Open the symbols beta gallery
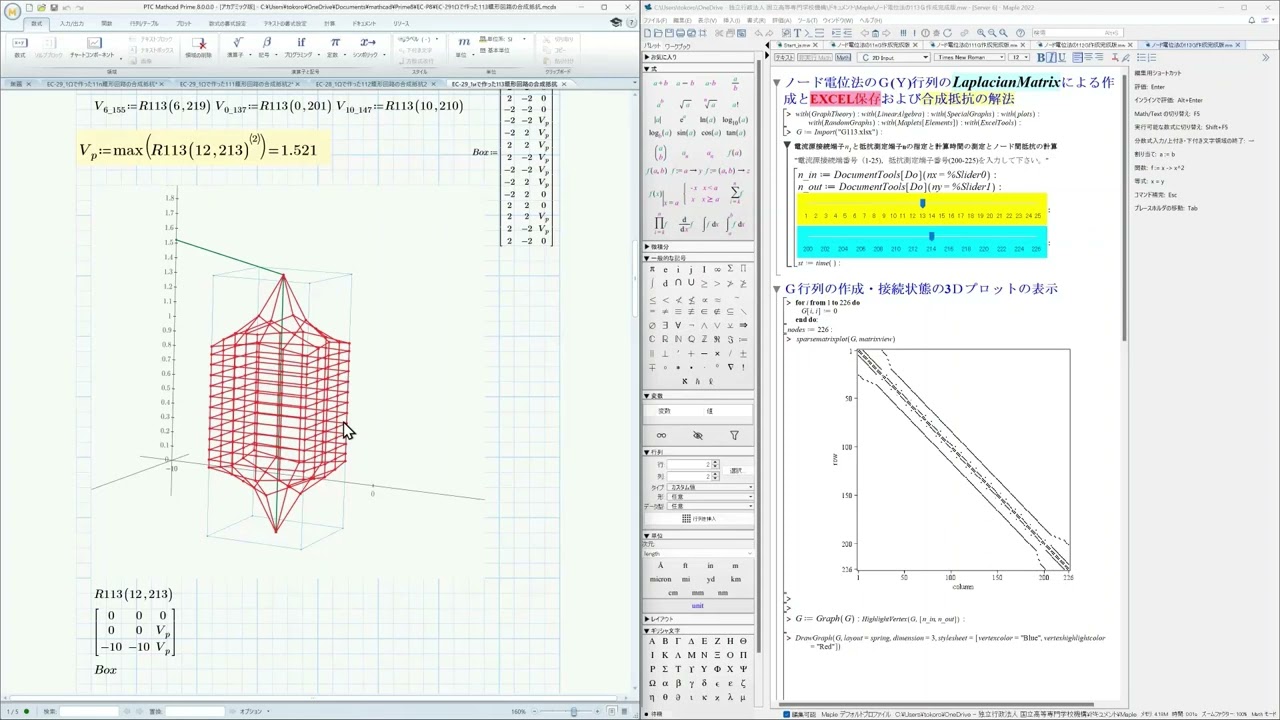The height and width of the screenshot is (720, 1280). pos(266,46)
